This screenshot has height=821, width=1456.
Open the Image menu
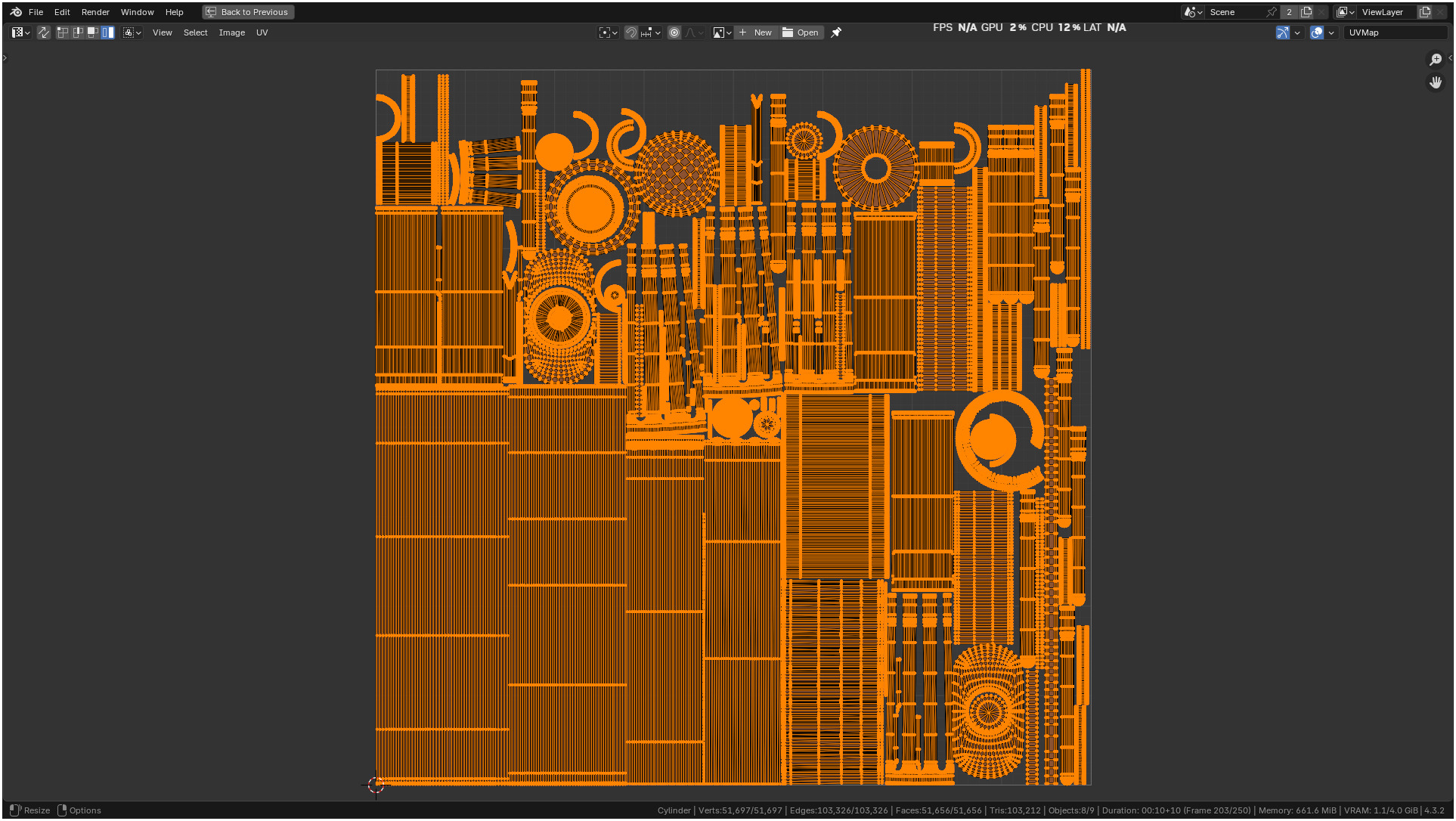(231, 33)
